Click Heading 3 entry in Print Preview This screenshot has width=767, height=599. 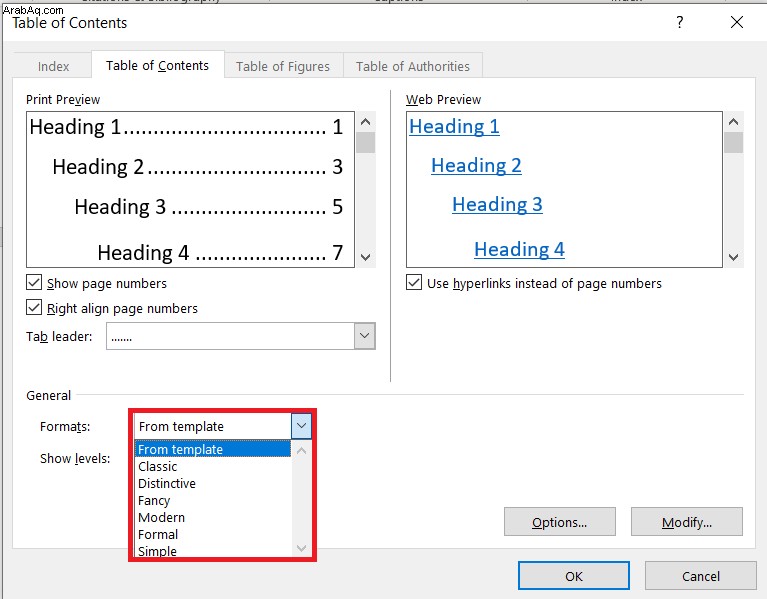209,207
